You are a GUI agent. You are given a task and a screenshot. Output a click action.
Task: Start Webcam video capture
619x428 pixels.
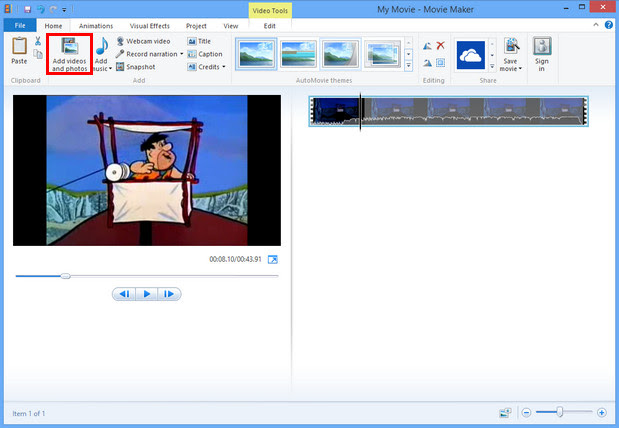143,41
